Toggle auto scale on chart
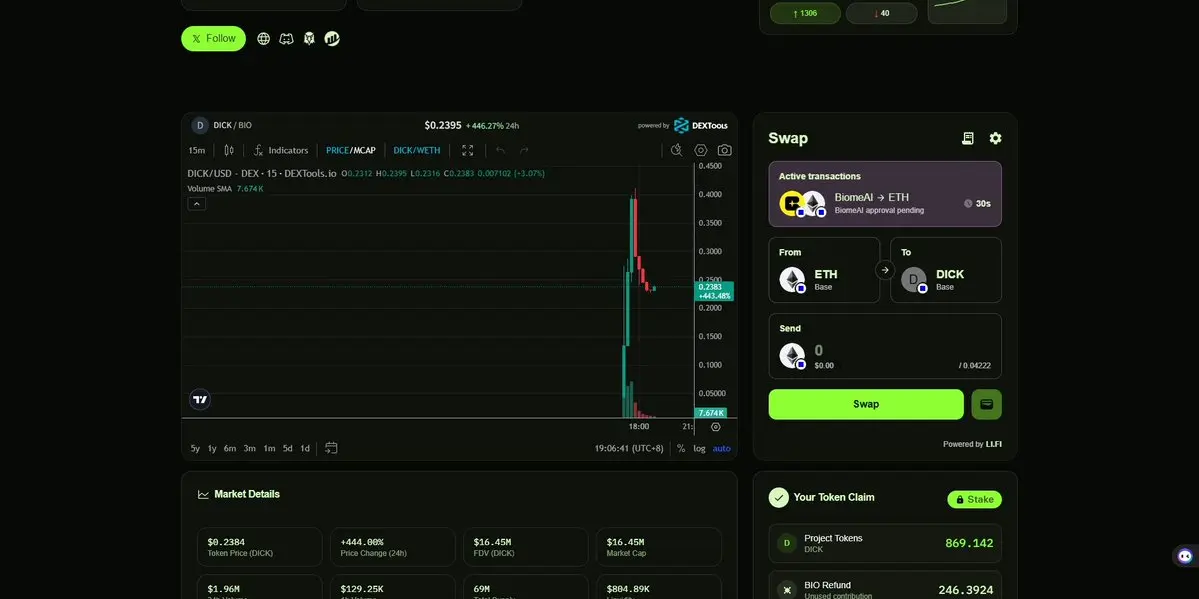Viewport: 1199px width, 599px height. (x=721, y=448)
